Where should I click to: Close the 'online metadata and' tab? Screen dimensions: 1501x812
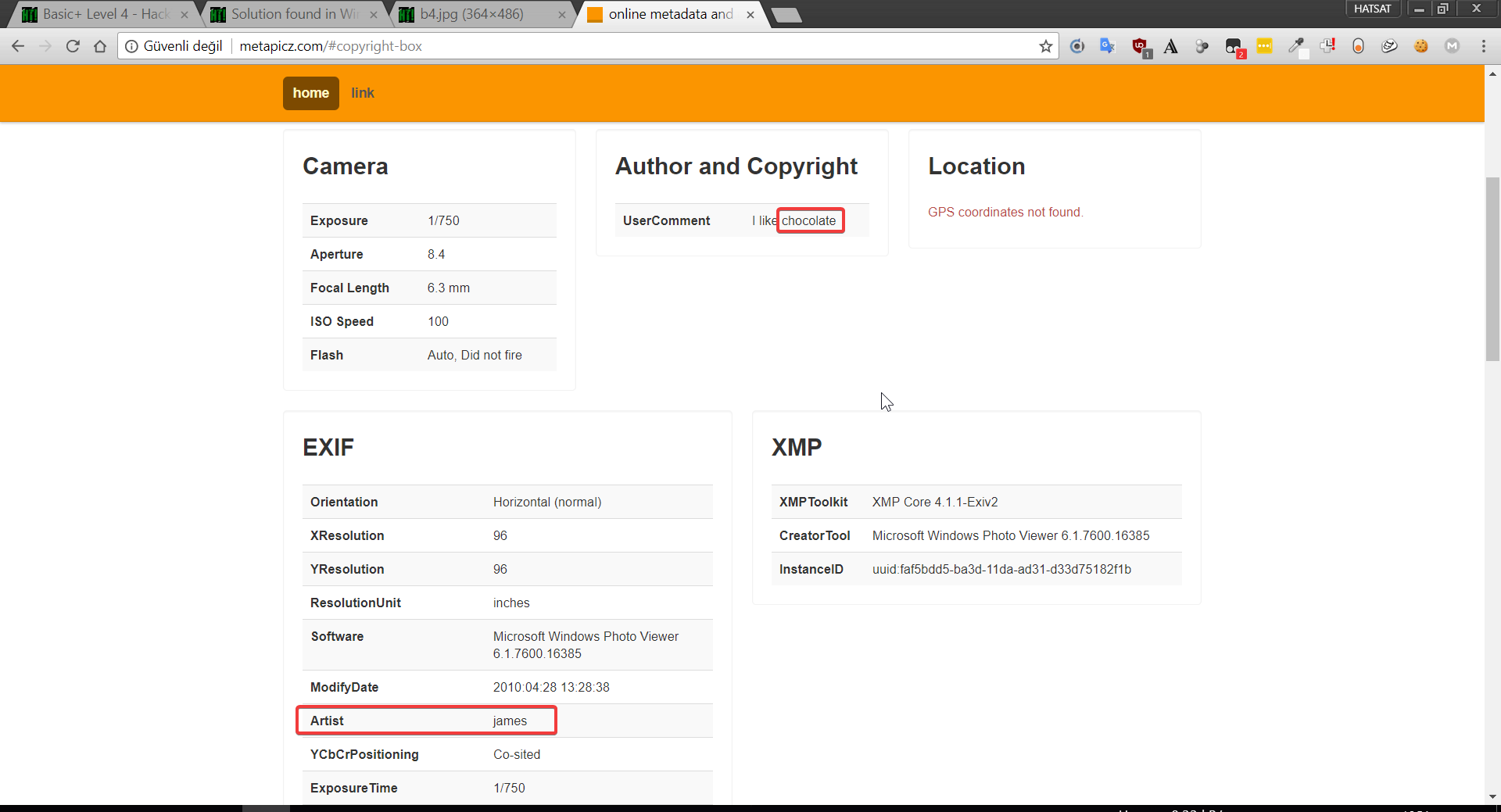(750, 14)
